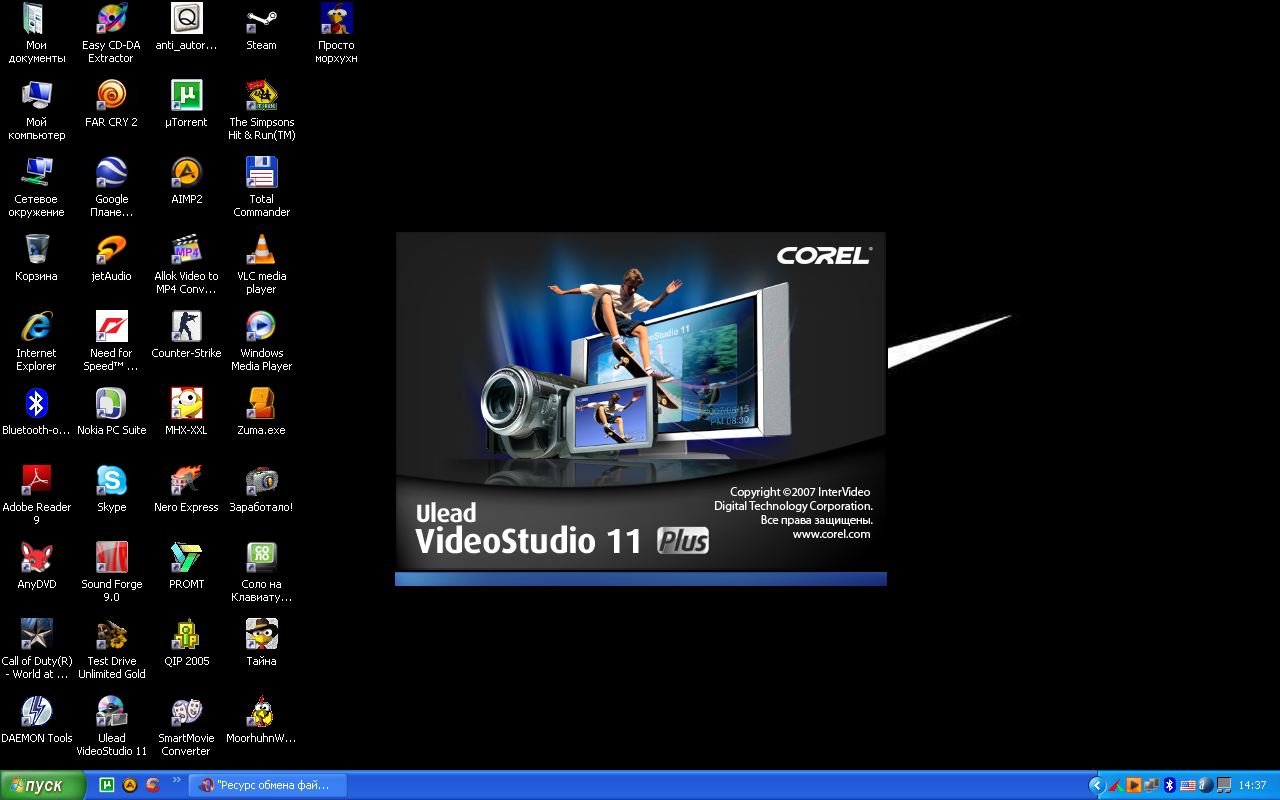Expand the quick launch overflow chevron
The width and height of the screenshot is (1280, 800).
pos(177,780)
